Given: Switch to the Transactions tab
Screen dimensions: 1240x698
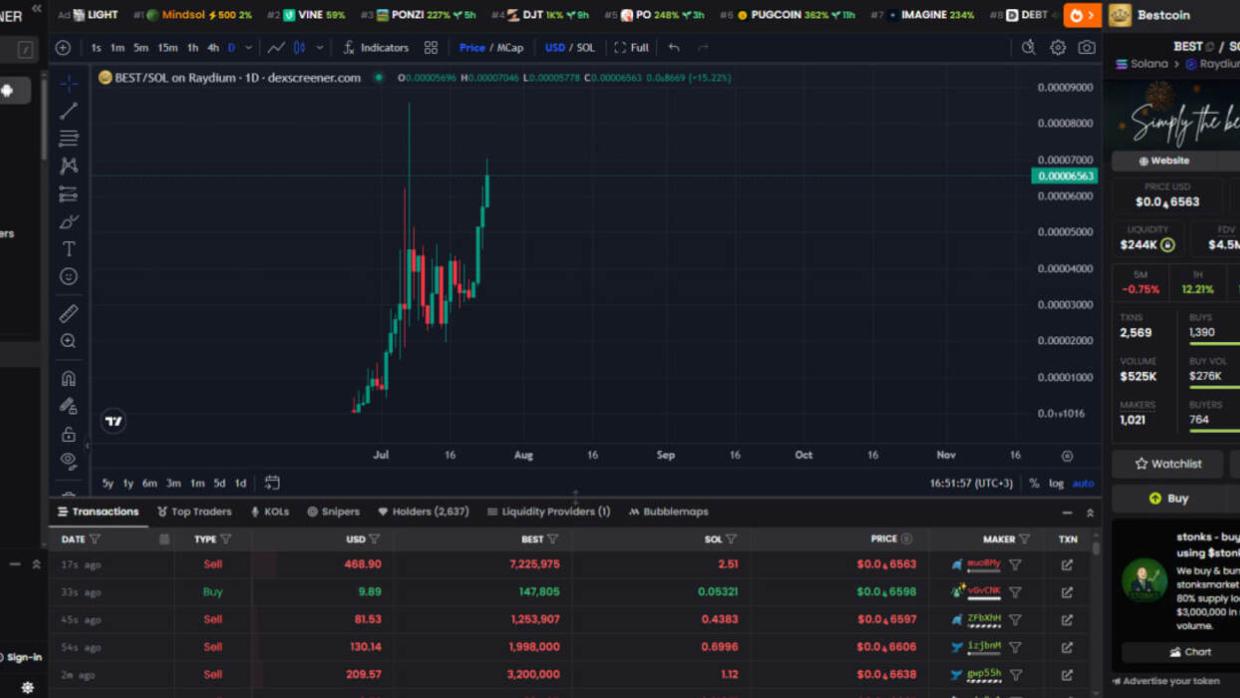Looking at the screenshot, I should 98,512.
